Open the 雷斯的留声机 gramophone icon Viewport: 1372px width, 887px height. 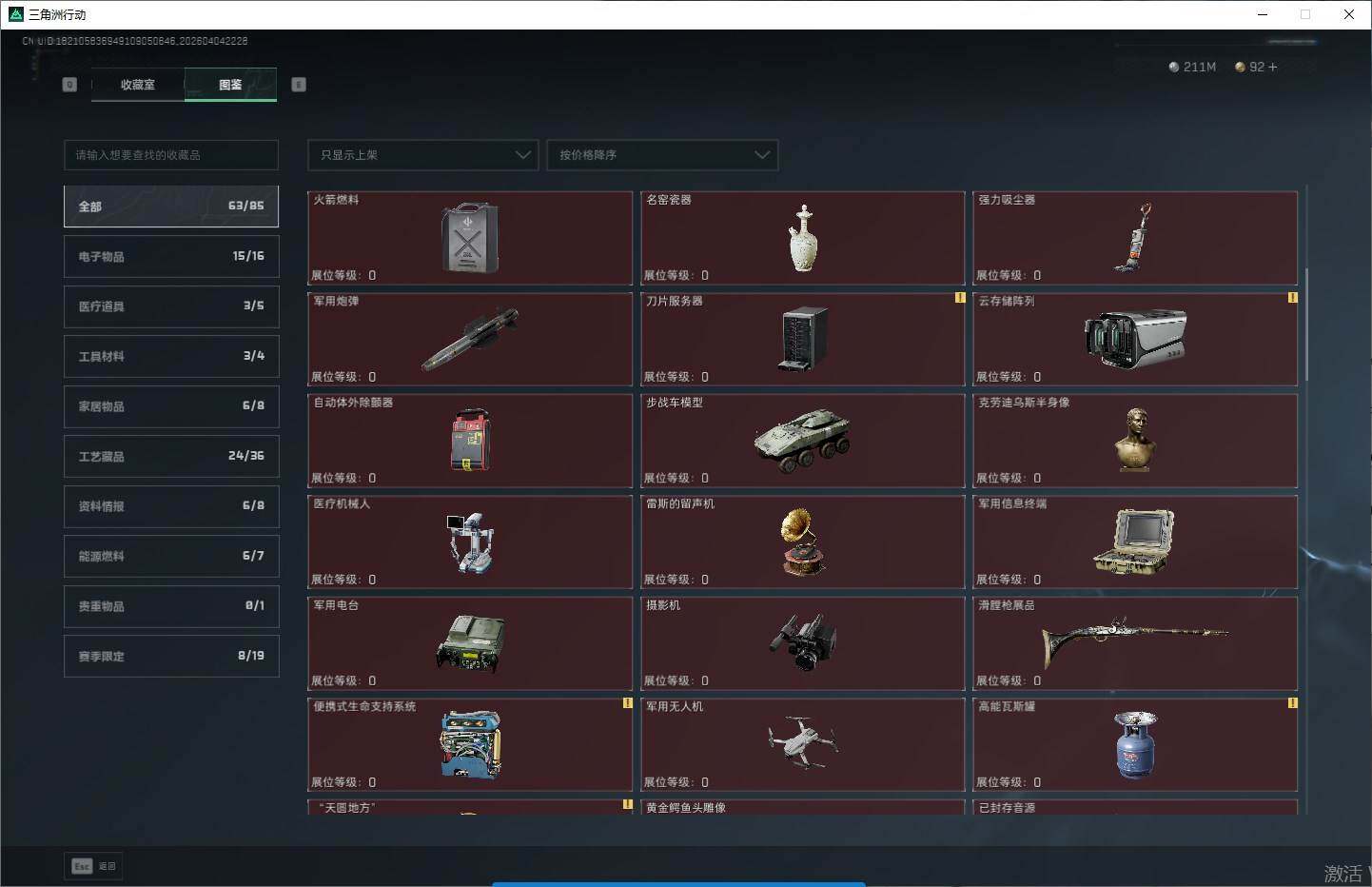click(x=804, y=542)
